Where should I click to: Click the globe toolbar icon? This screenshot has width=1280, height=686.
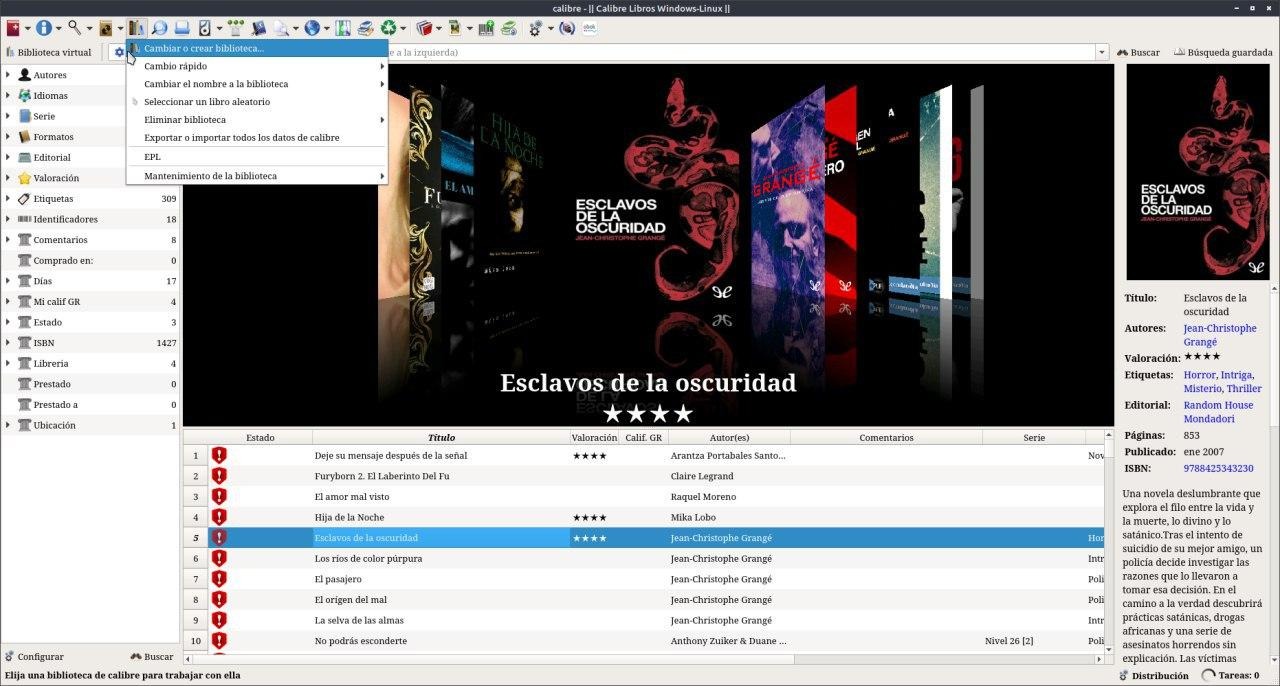click(x=312, y=28)
